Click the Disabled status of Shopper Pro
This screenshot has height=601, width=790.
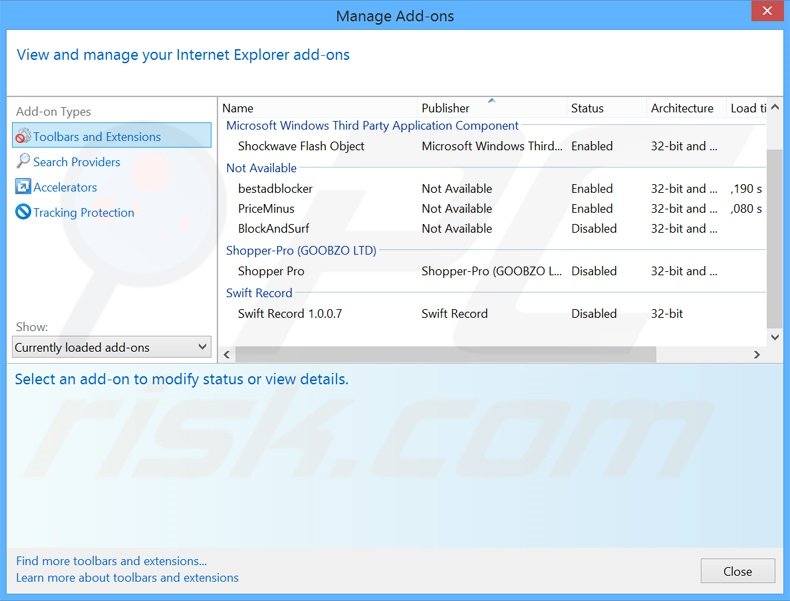point(594,271)
